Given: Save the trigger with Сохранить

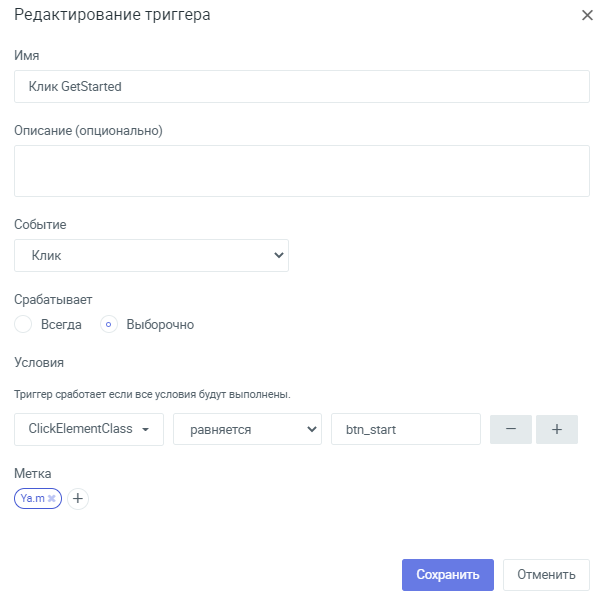Looking at the screenshot, I should (448, 575).
